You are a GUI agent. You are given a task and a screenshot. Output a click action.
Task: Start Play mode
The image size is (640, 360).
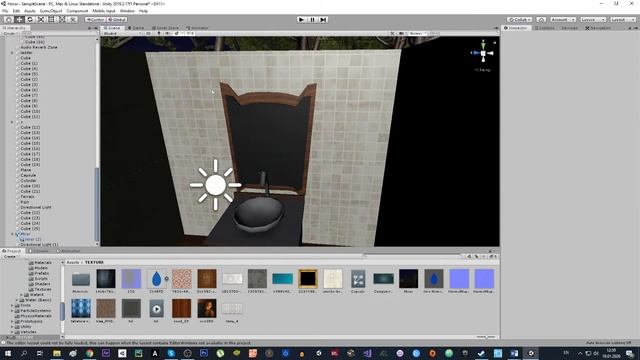click(301, 19)
